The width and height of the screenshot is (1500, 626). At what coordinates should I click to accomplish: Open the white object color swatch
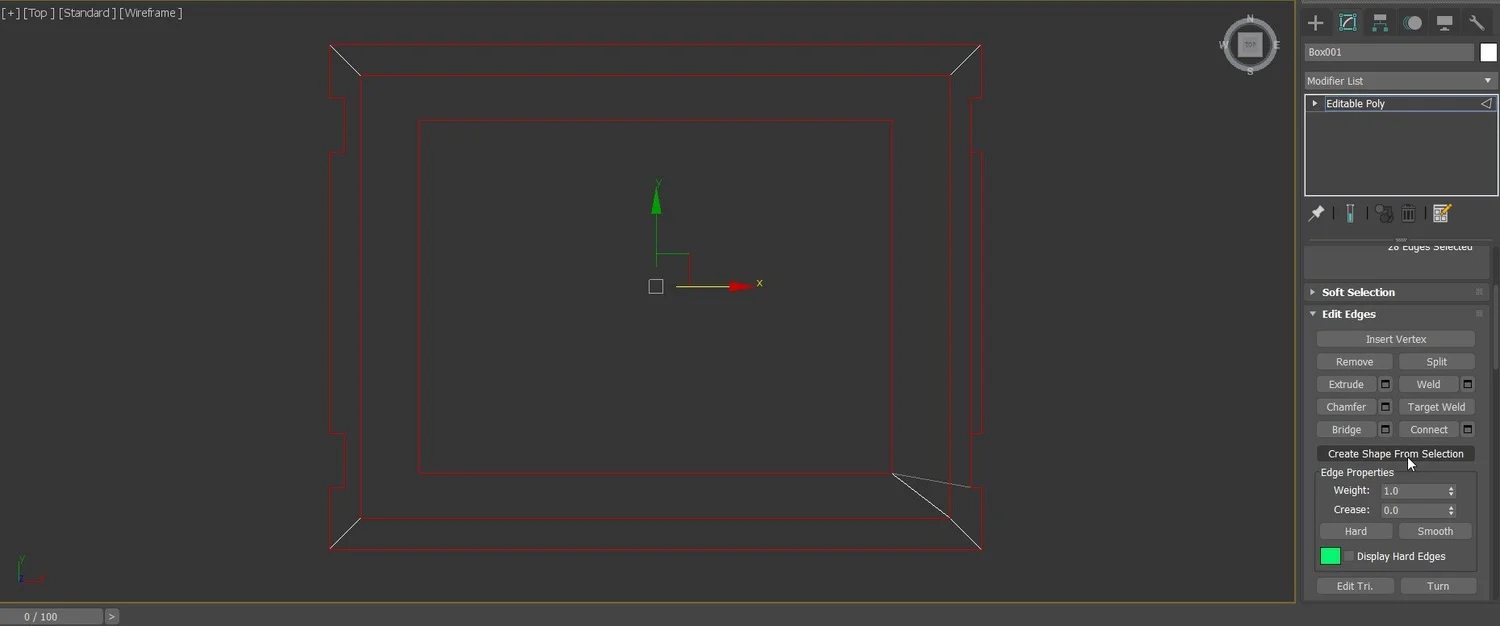click(x=1488, y=52)
